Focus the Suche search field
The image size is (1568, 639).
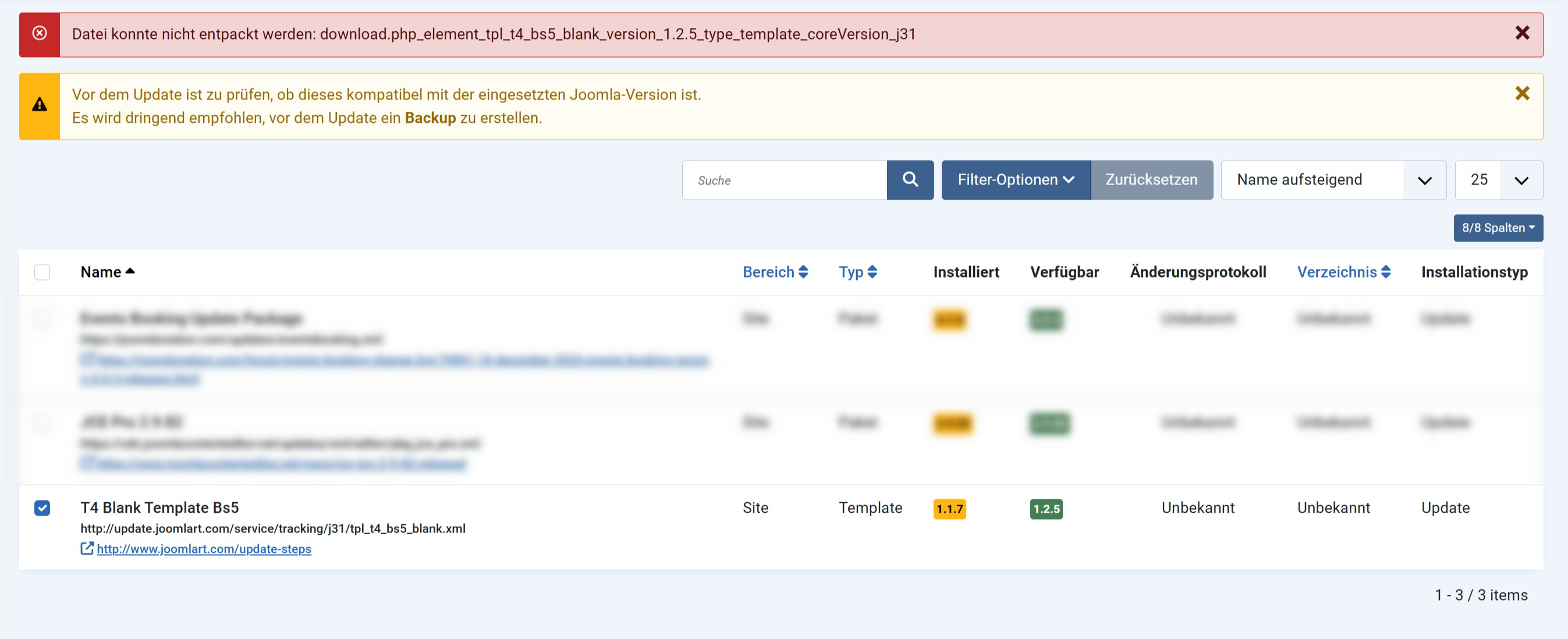tap(784, 180)
